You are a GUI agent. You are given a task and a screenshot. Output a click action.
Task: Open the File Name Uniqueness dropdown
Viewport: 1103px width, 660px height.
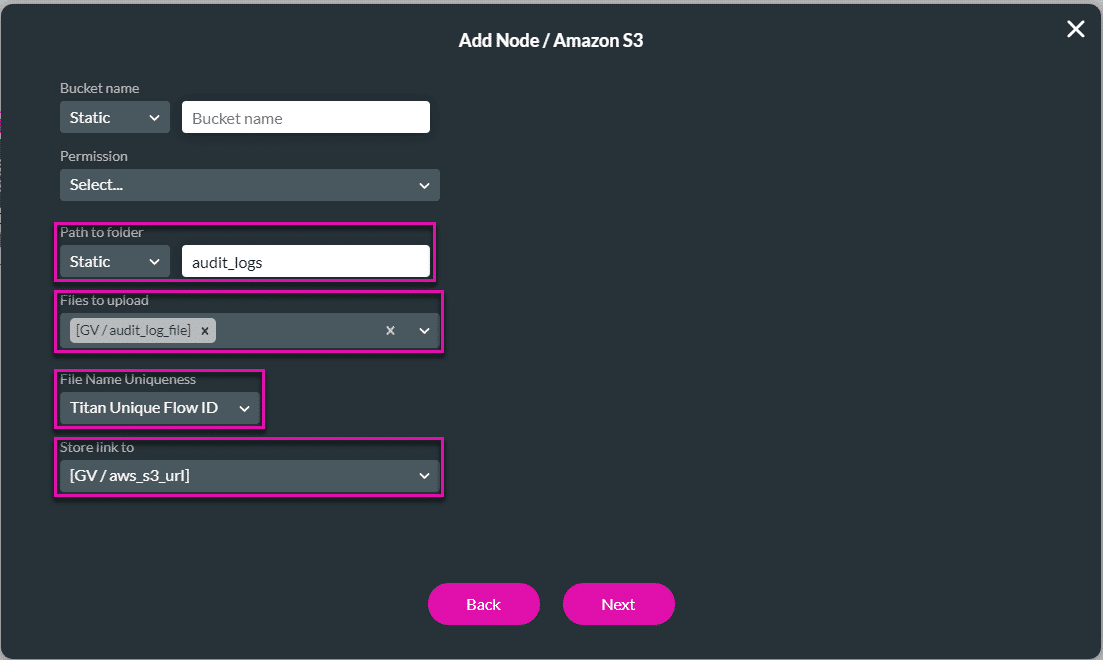point(158,408)
